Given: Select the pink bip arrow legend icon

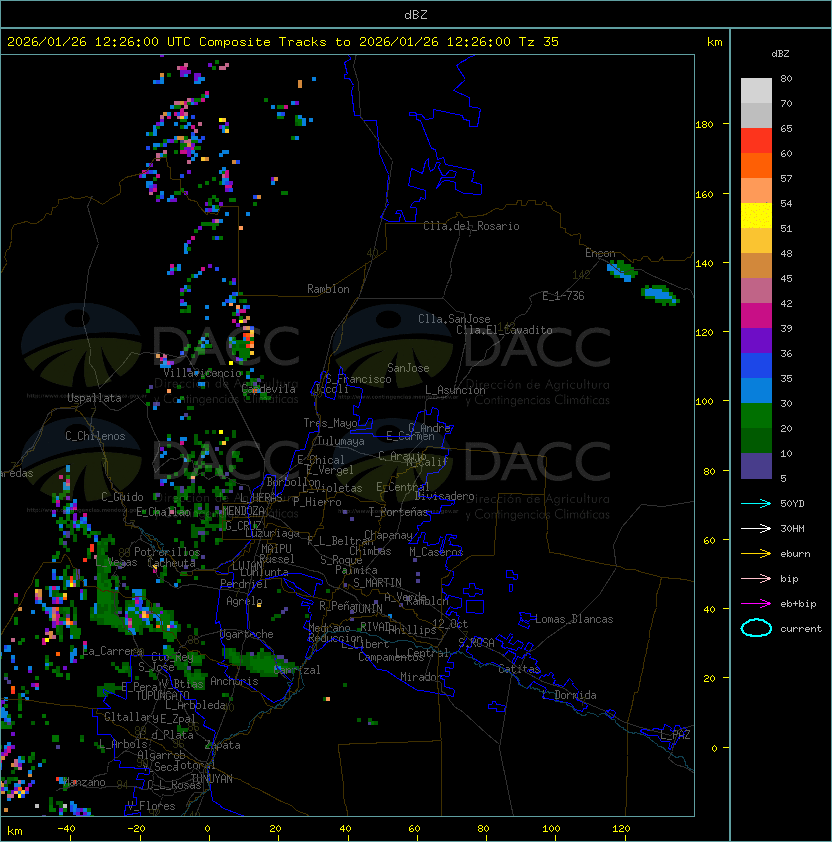Looking at the screenshot, I should (x=756, y=578).
